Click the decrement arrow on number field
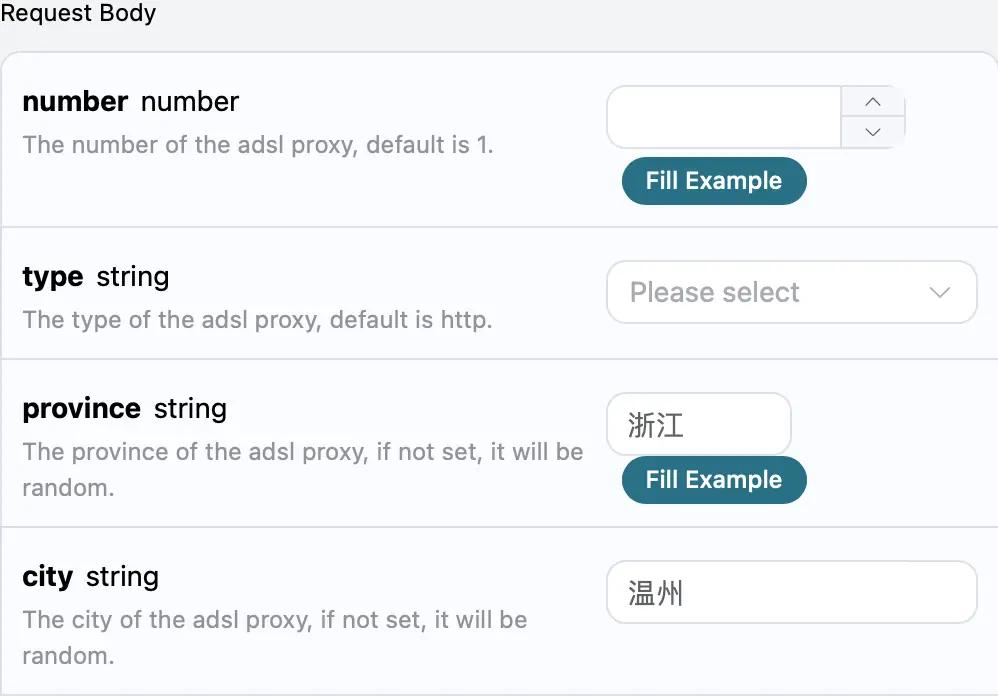The height and width of the screenshot is (696, 998). 873,132
